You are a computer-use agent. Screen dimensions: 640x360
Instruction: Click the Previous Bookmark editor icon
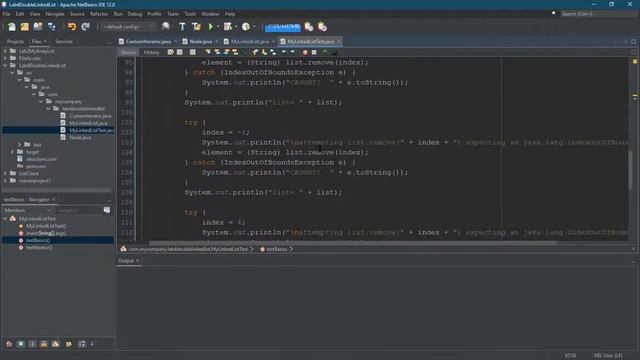pyautogui.click(x=256, y=52)
